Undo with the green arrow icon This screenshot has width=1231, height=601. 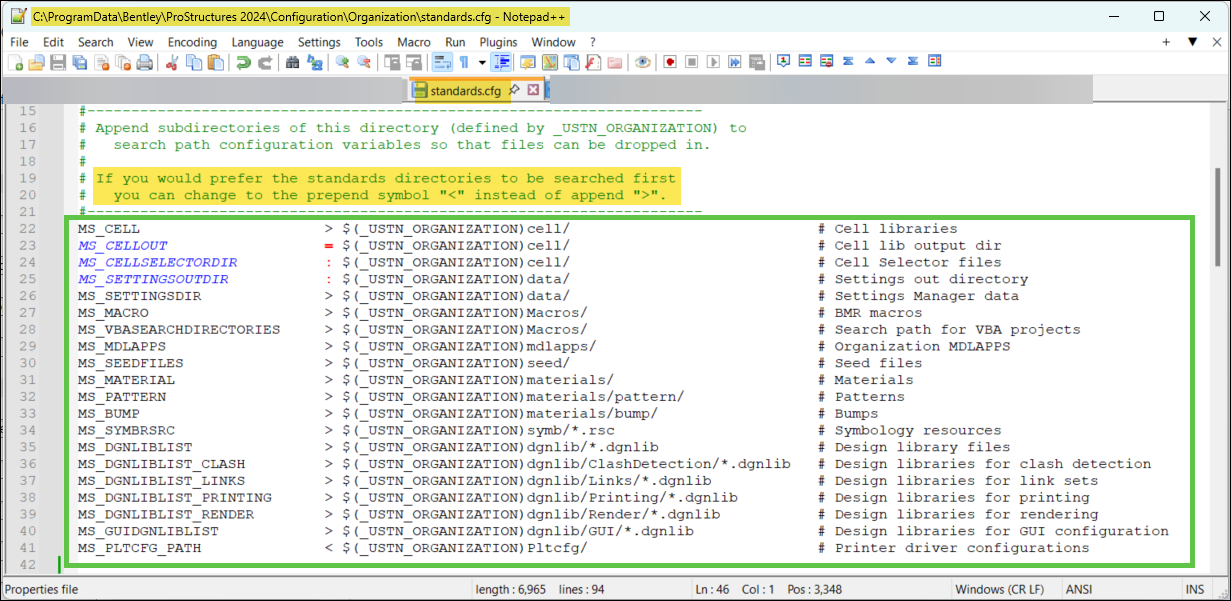coord(243,62)
